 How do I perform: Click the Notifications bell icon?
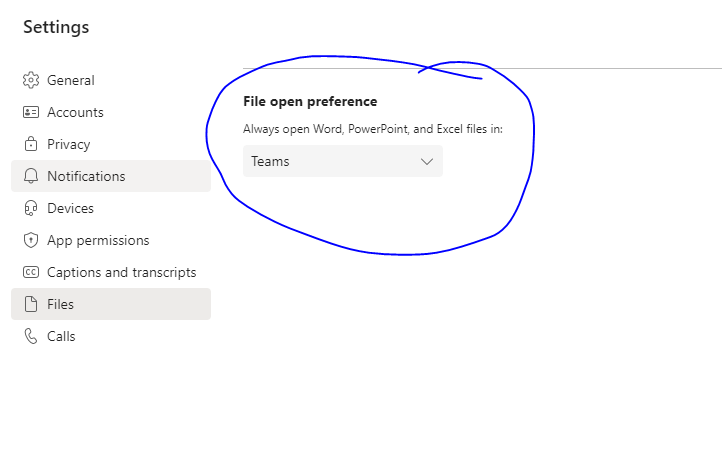(x=31, y=176)
